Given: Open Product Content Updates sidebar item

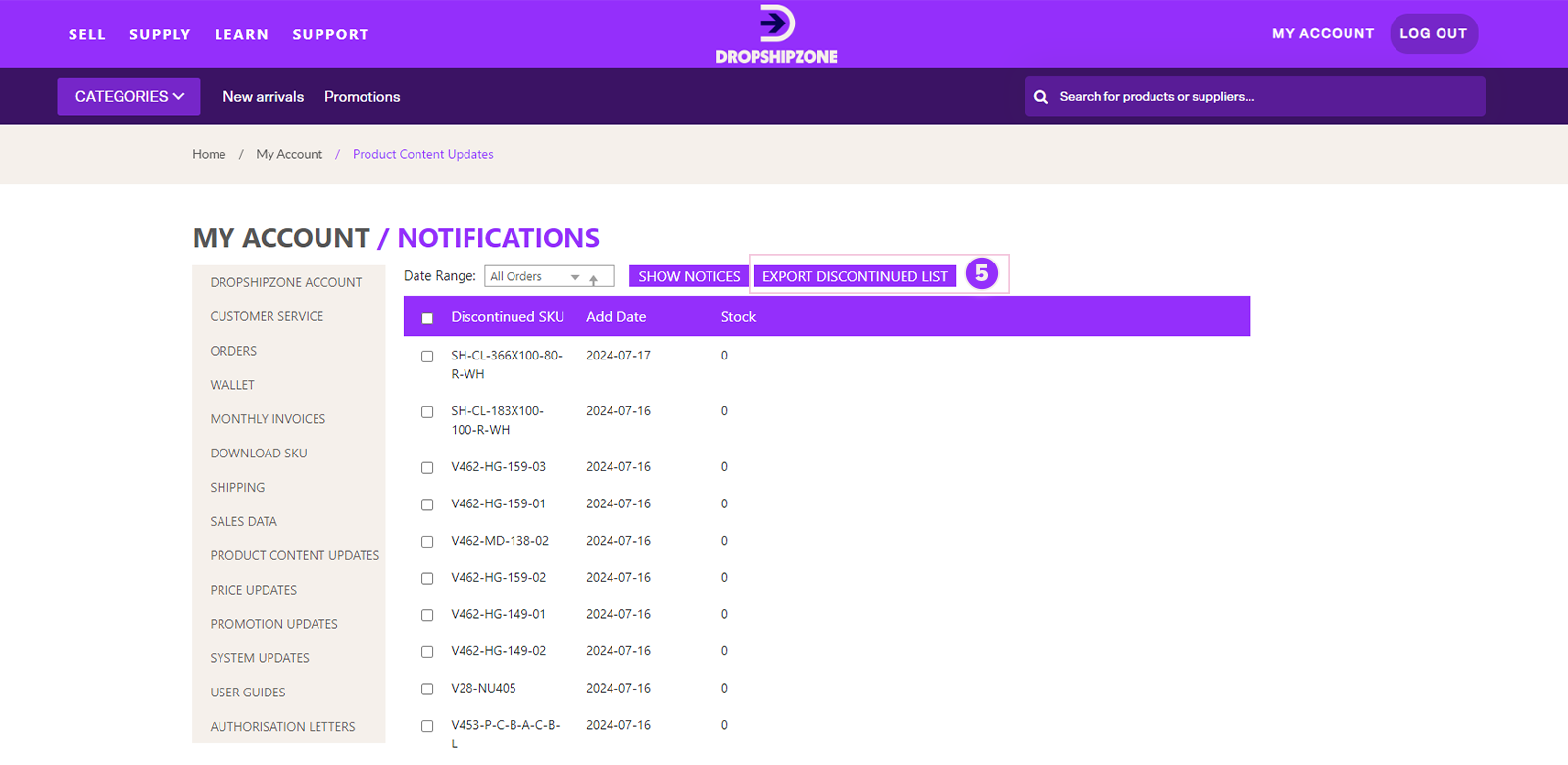Looking at the screenshot, I should point(294,556).
